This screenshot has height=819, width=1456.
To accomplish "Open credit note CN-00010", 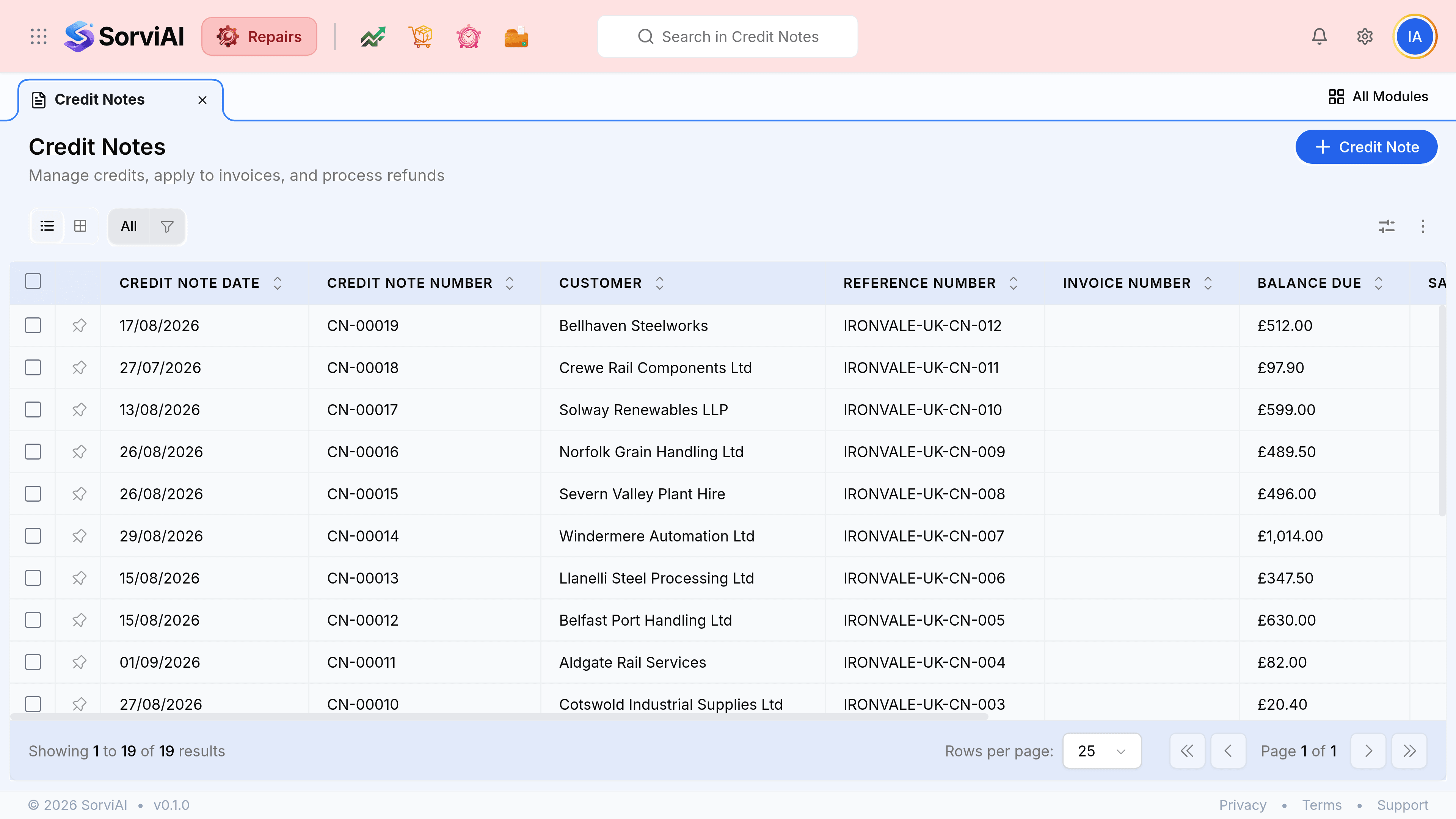I will 363,704.
